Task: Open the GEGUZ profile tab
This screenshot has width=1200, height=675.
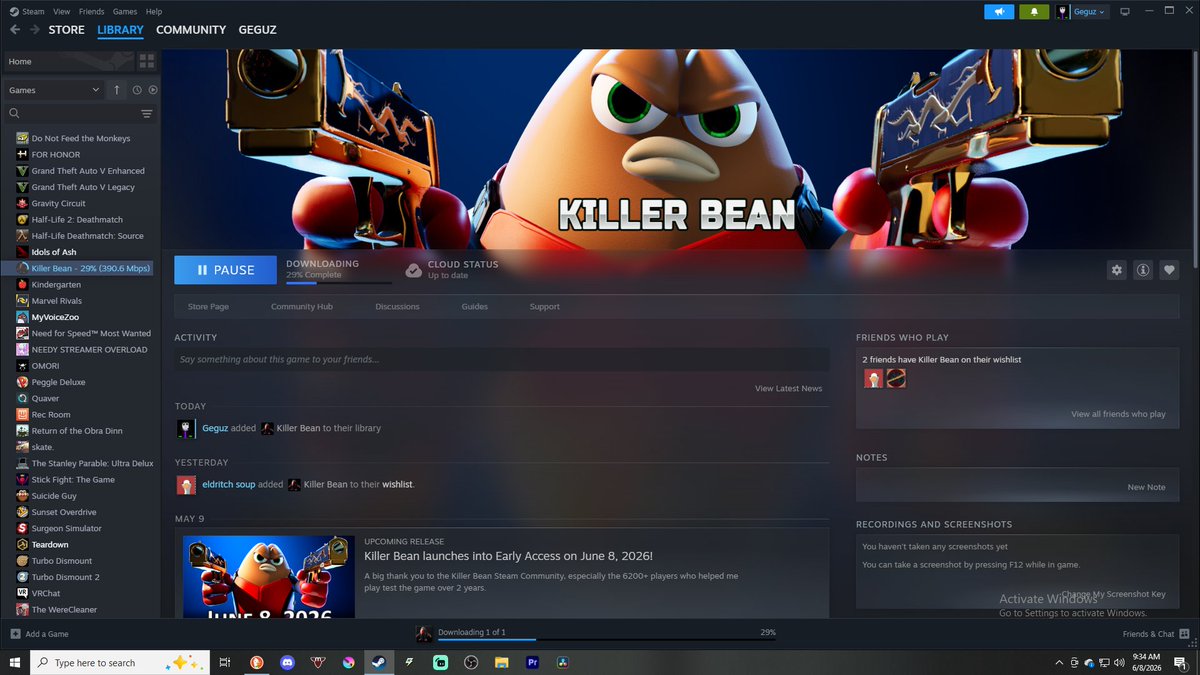Action: coord(258,30)
